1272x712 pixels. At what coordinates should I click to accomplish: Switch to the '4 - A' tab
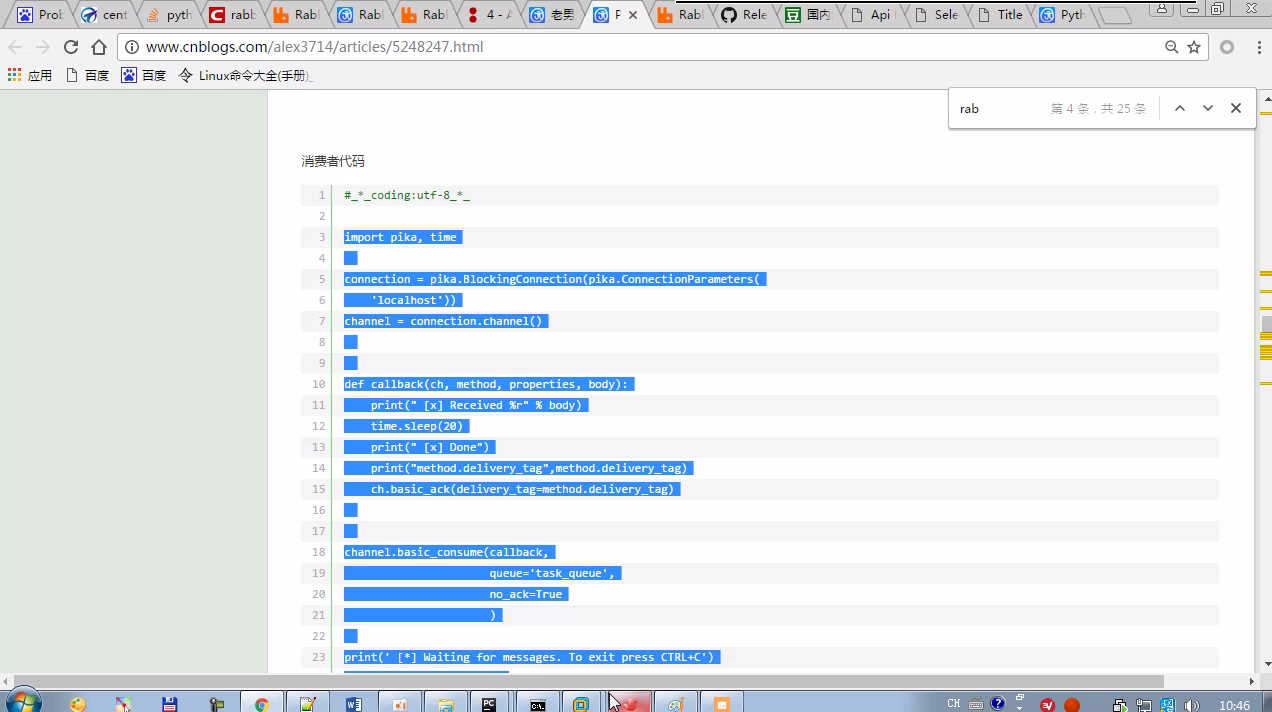[x=488, y=15]
